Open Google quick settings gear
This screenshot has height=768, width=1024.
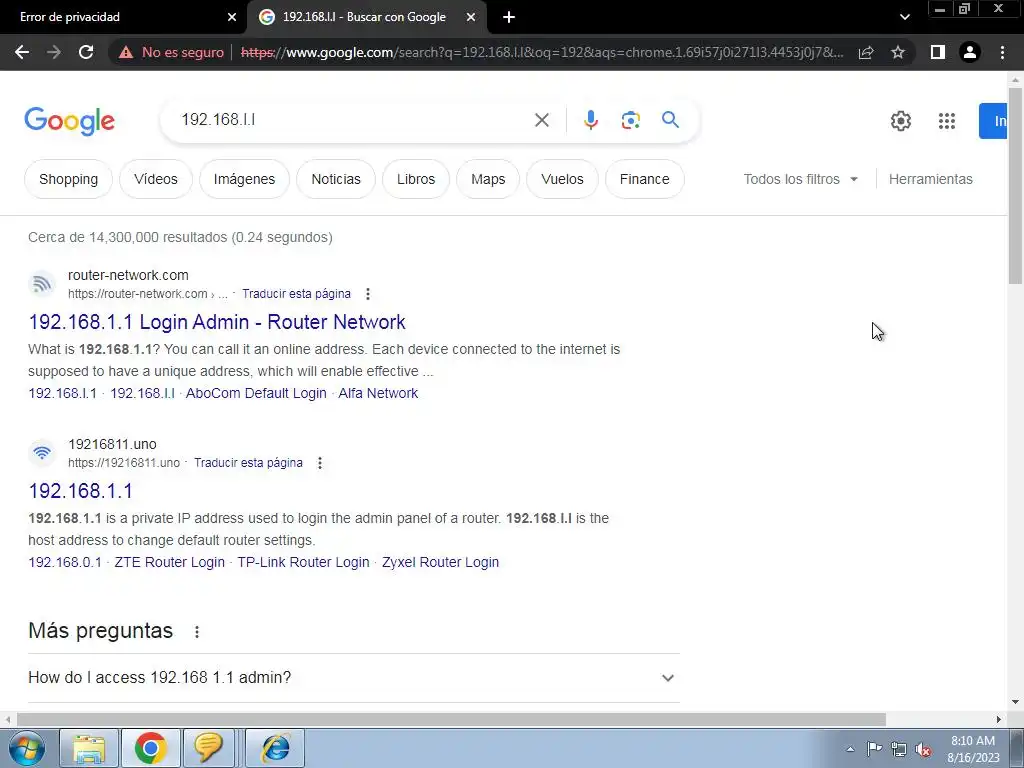tap(901, 121)
